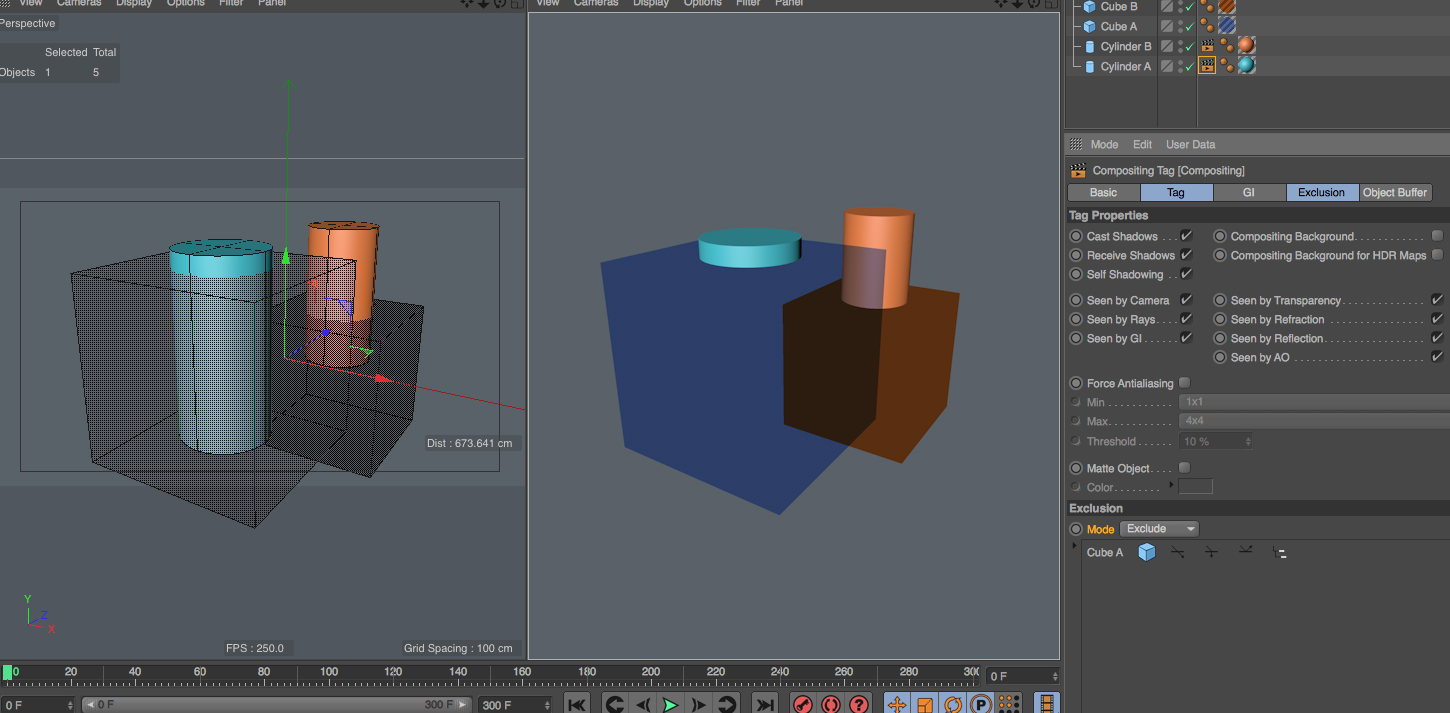
Task: Go to the previous key
Action: (614, 704)
